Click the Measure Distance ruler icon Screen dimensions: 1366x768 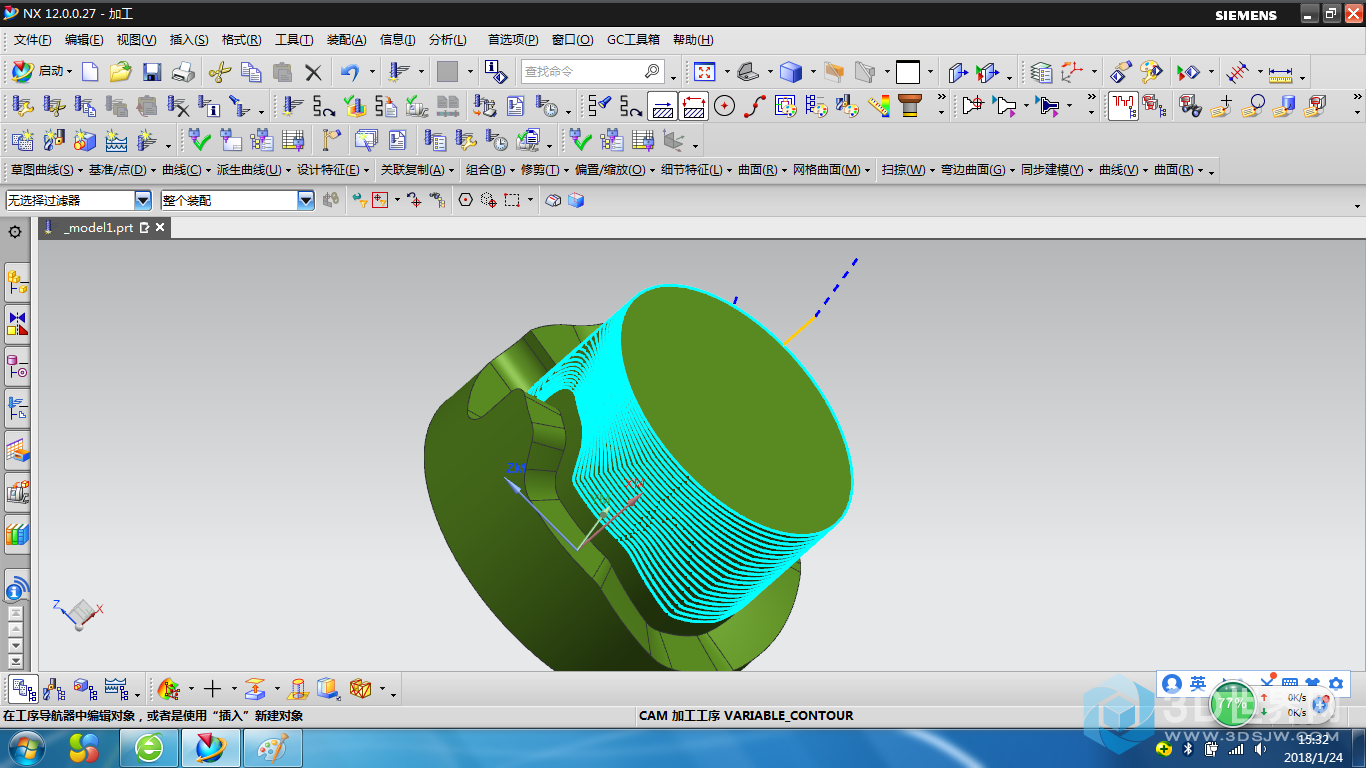tap(1281, 73)
